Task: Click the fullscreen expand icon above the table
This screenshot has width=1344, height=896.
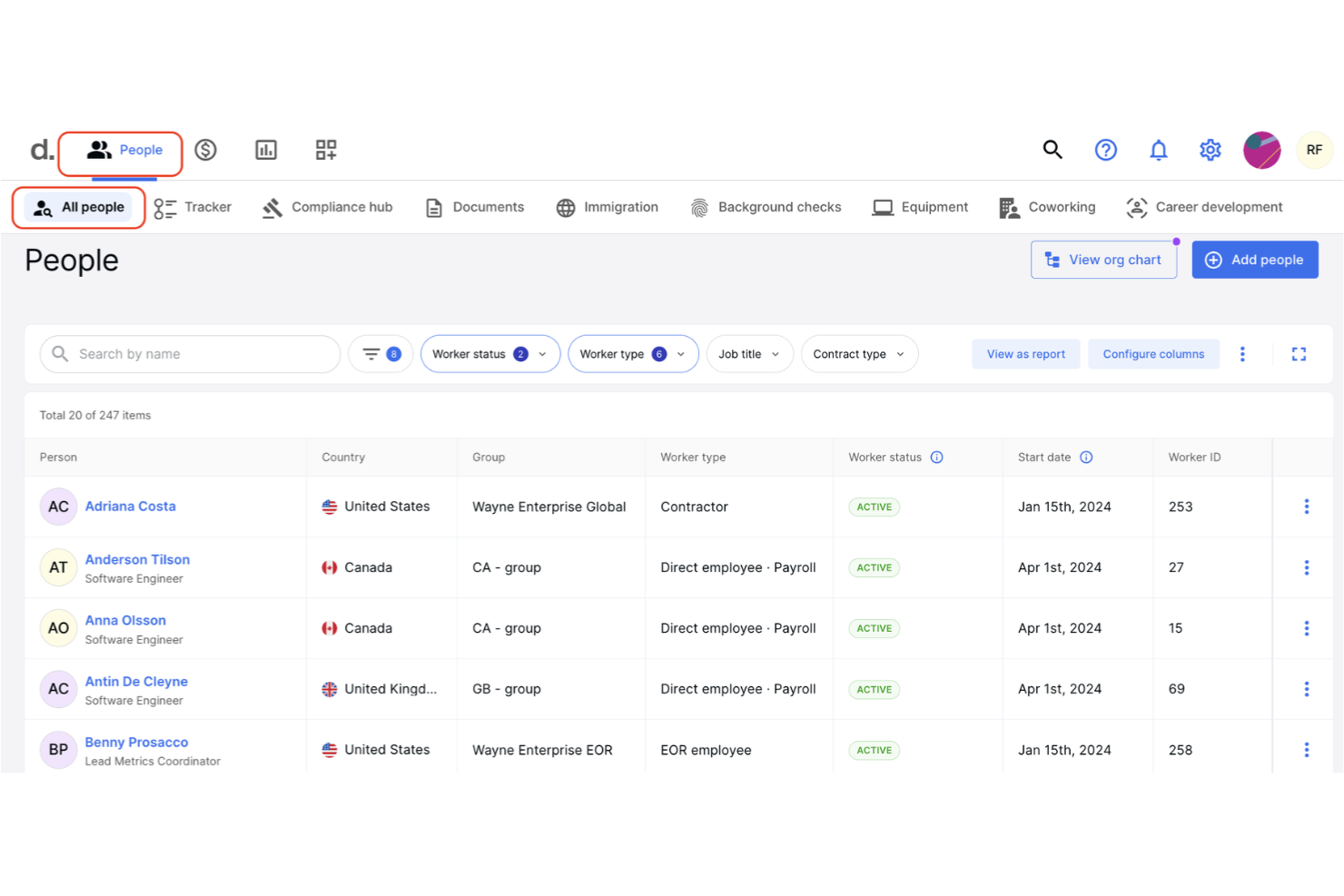Action: (x=1299, y=354)
